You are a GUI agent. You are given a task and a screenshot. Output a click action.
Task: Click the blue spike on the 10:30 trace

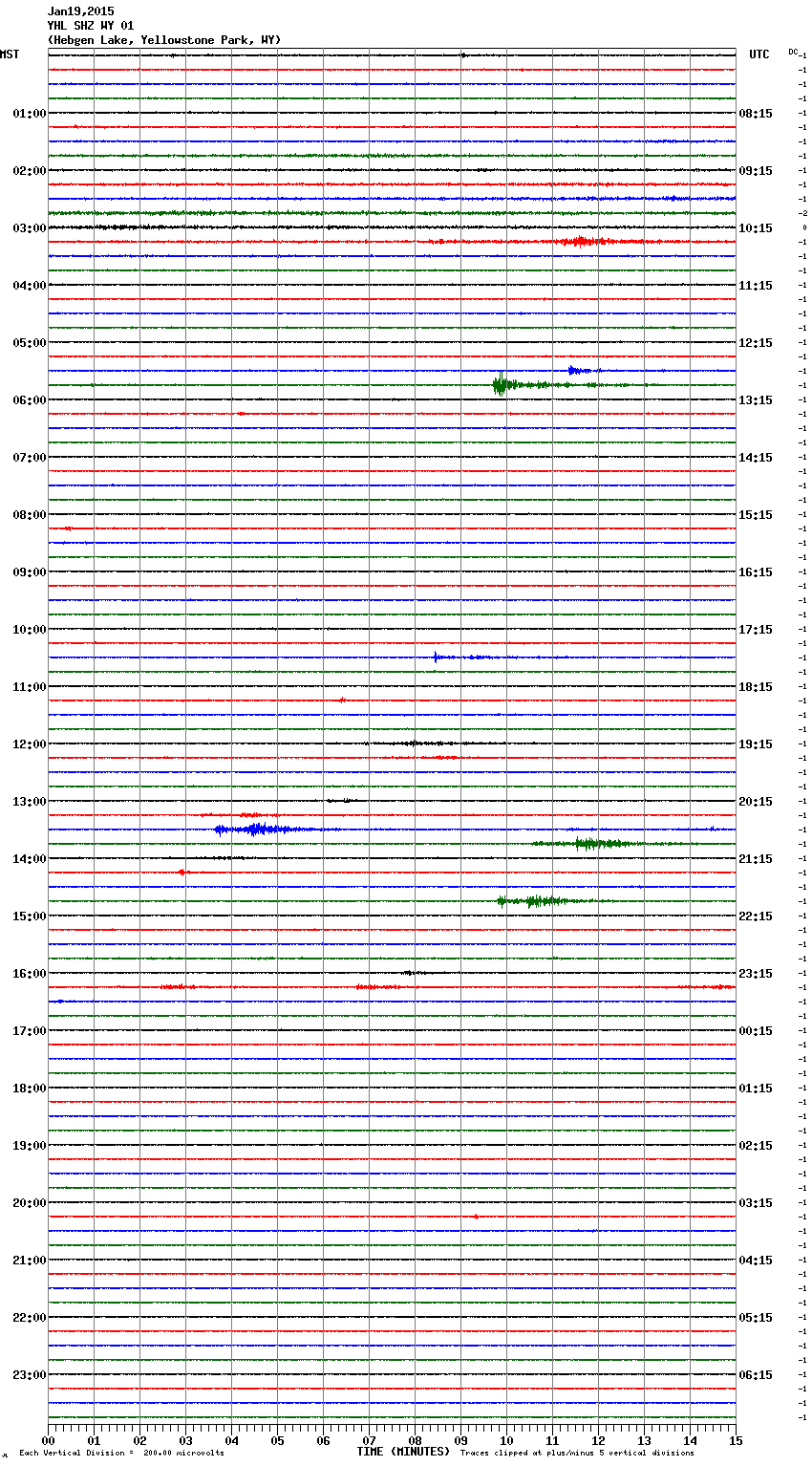coord(436,657)
